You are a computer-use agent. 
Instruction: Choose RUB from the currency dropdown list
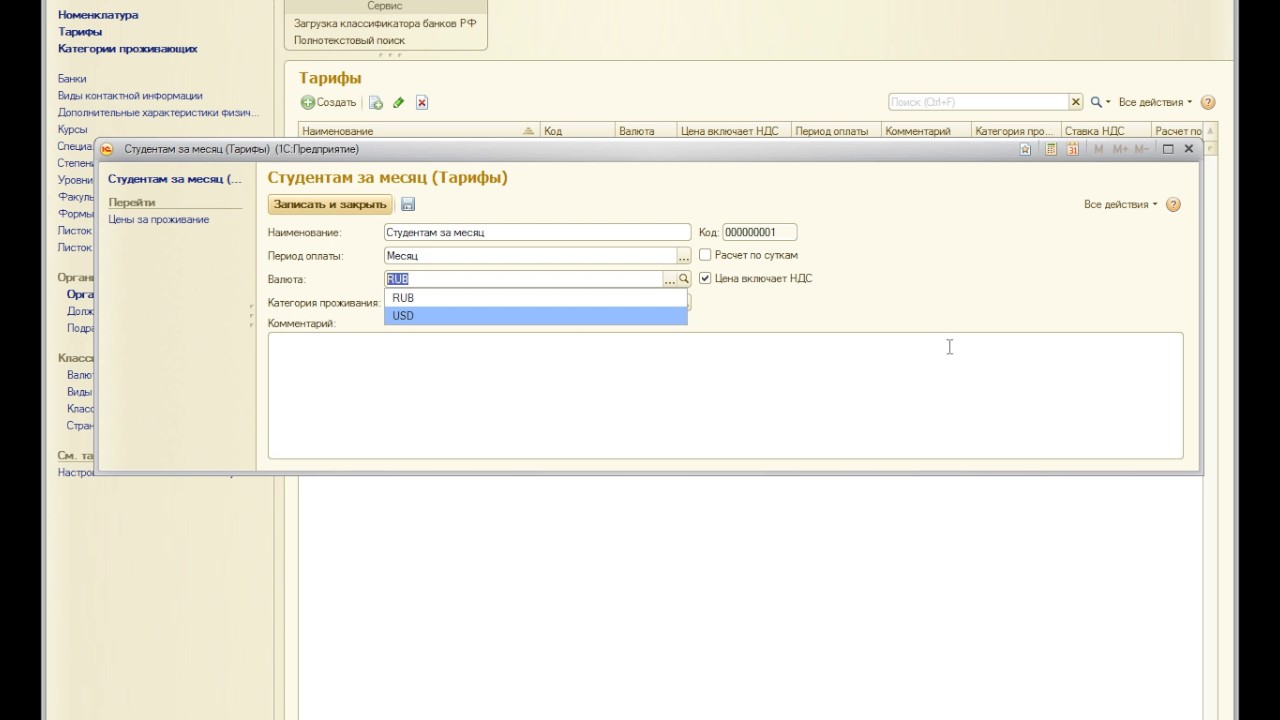(536, 298)
